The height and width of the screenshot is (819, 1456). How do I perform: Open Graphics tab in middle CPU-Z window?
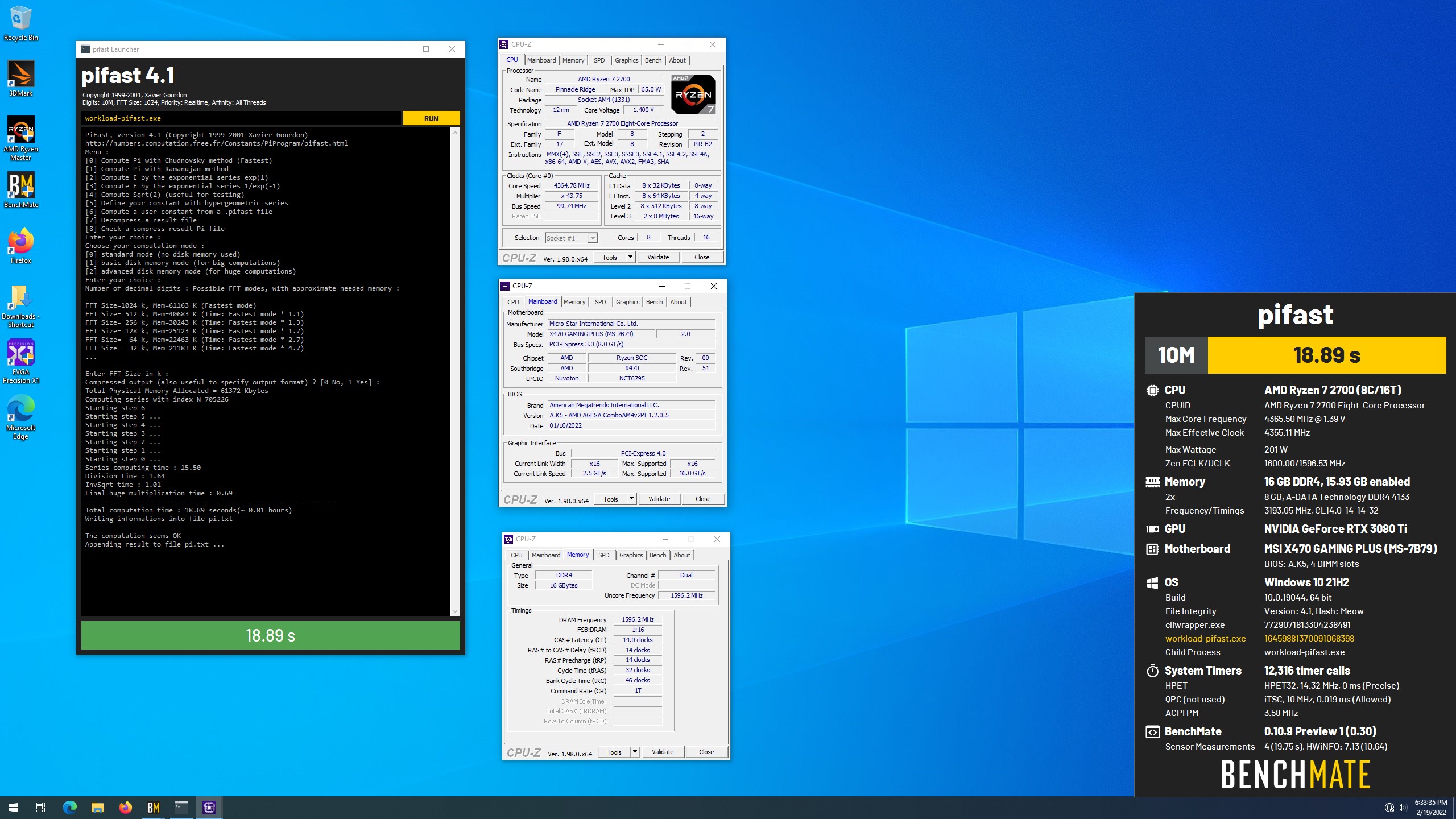coord(628,302)
